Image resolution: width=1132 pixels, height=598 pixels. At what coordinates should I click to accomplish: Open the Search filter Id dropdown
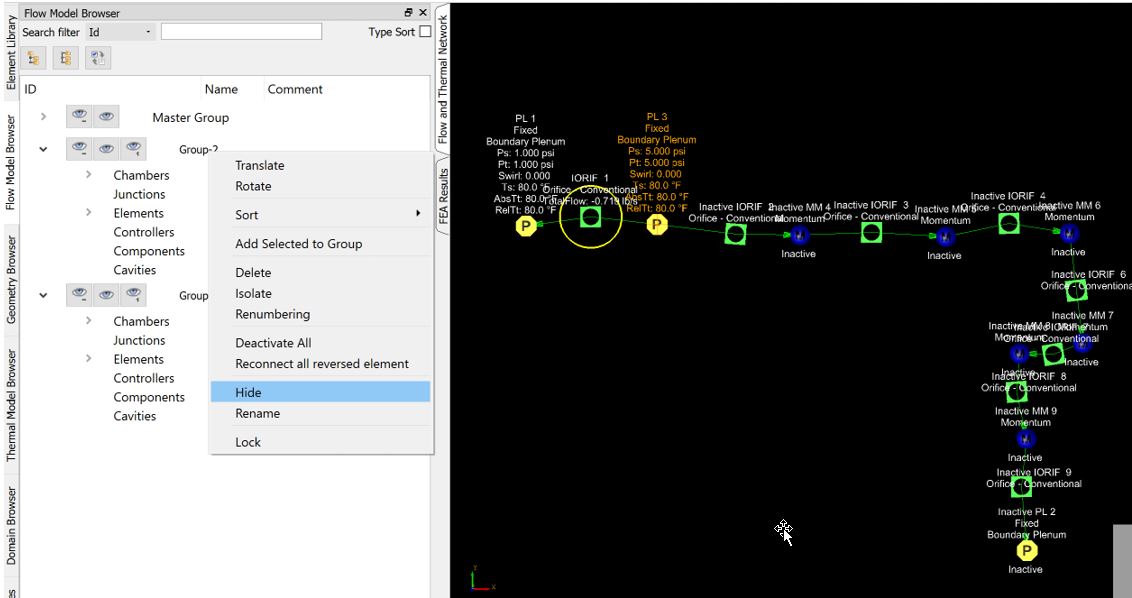[120, 32]
